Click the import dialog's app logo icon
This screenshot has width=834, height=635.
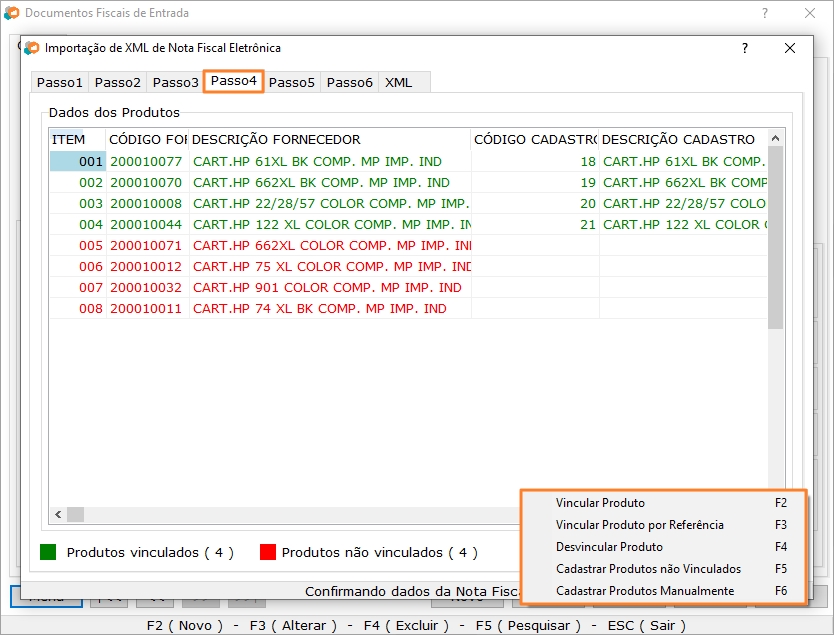[32, 48]
